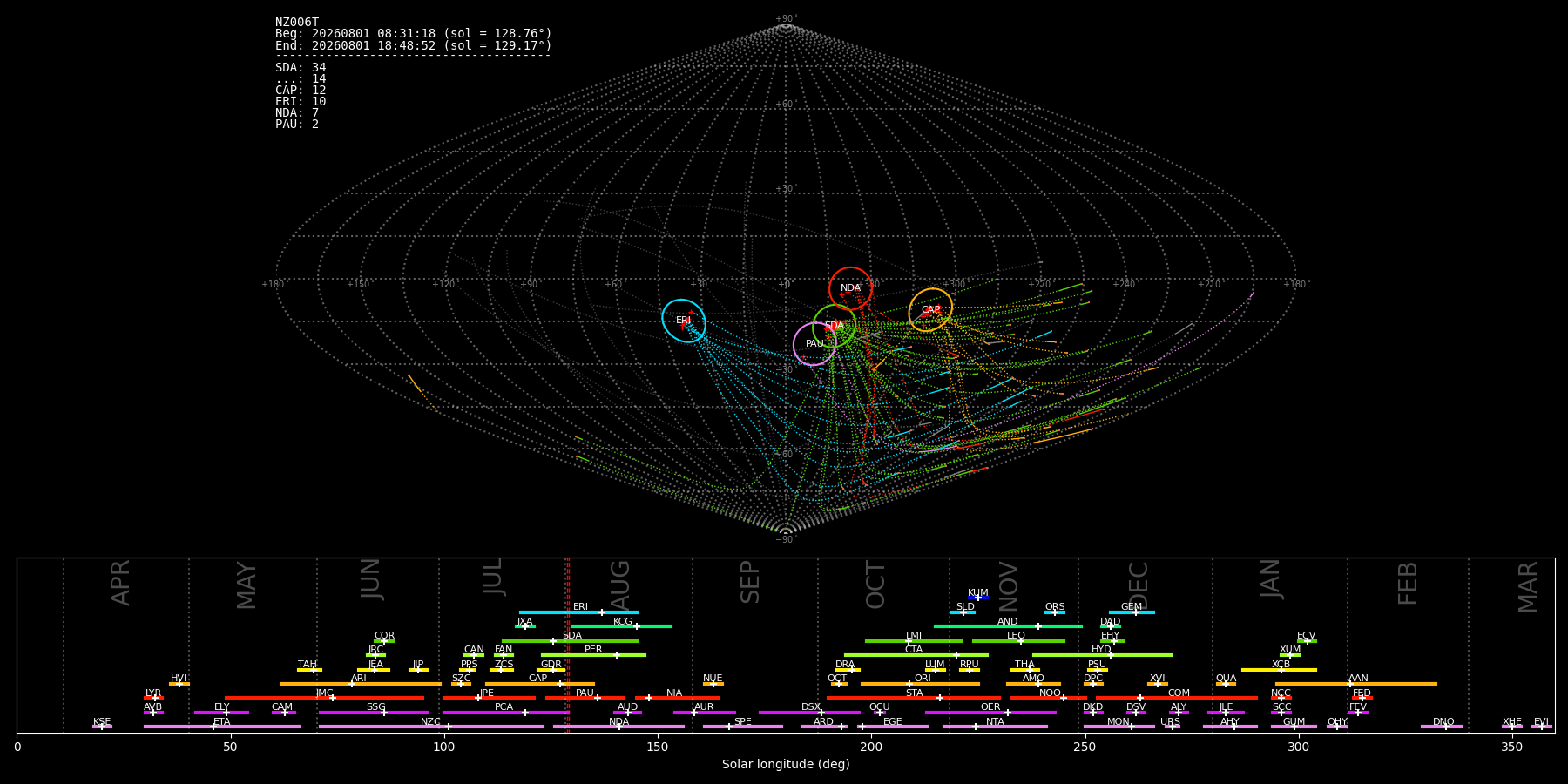This screenshot has height=784, width=1568.
Task: Click the DEC month label
Action: click(x=1139, y=585)
